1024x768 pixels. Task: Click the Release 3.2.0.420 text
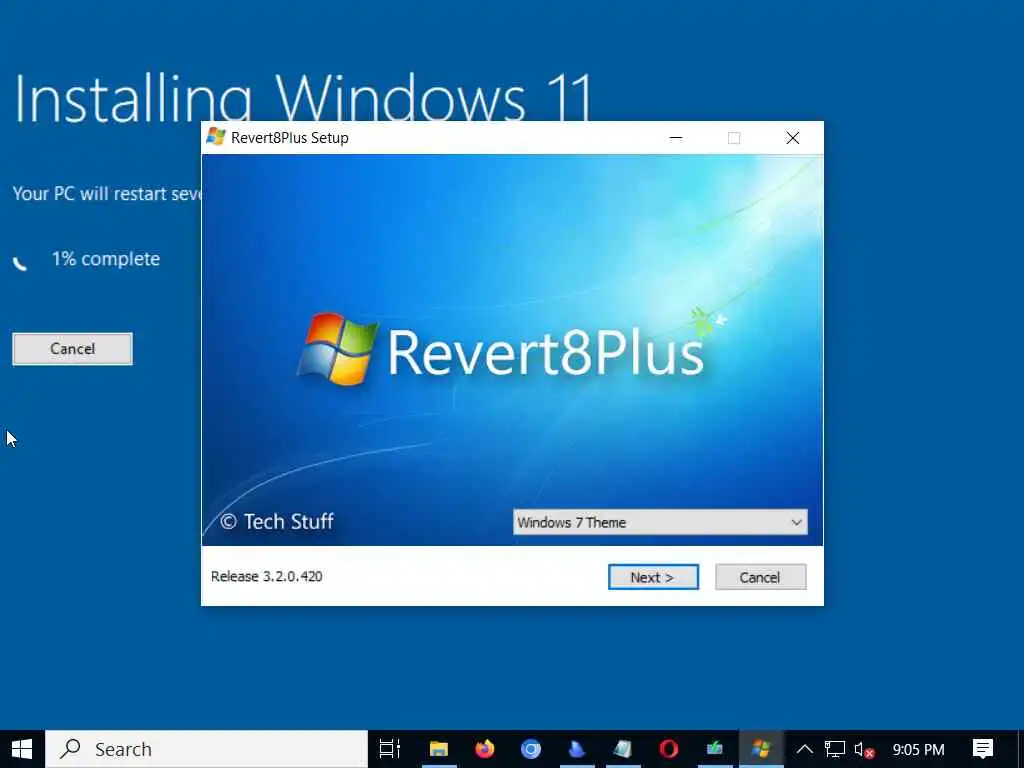click(266, 576)
